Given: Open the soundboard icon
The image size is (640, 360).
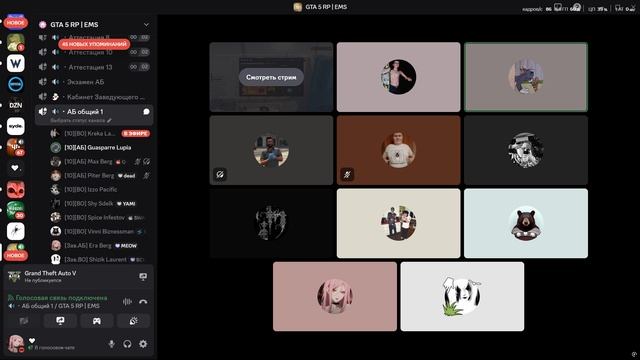Looking at the screenshot, I should pyautogui.click(x=133, y=321).
